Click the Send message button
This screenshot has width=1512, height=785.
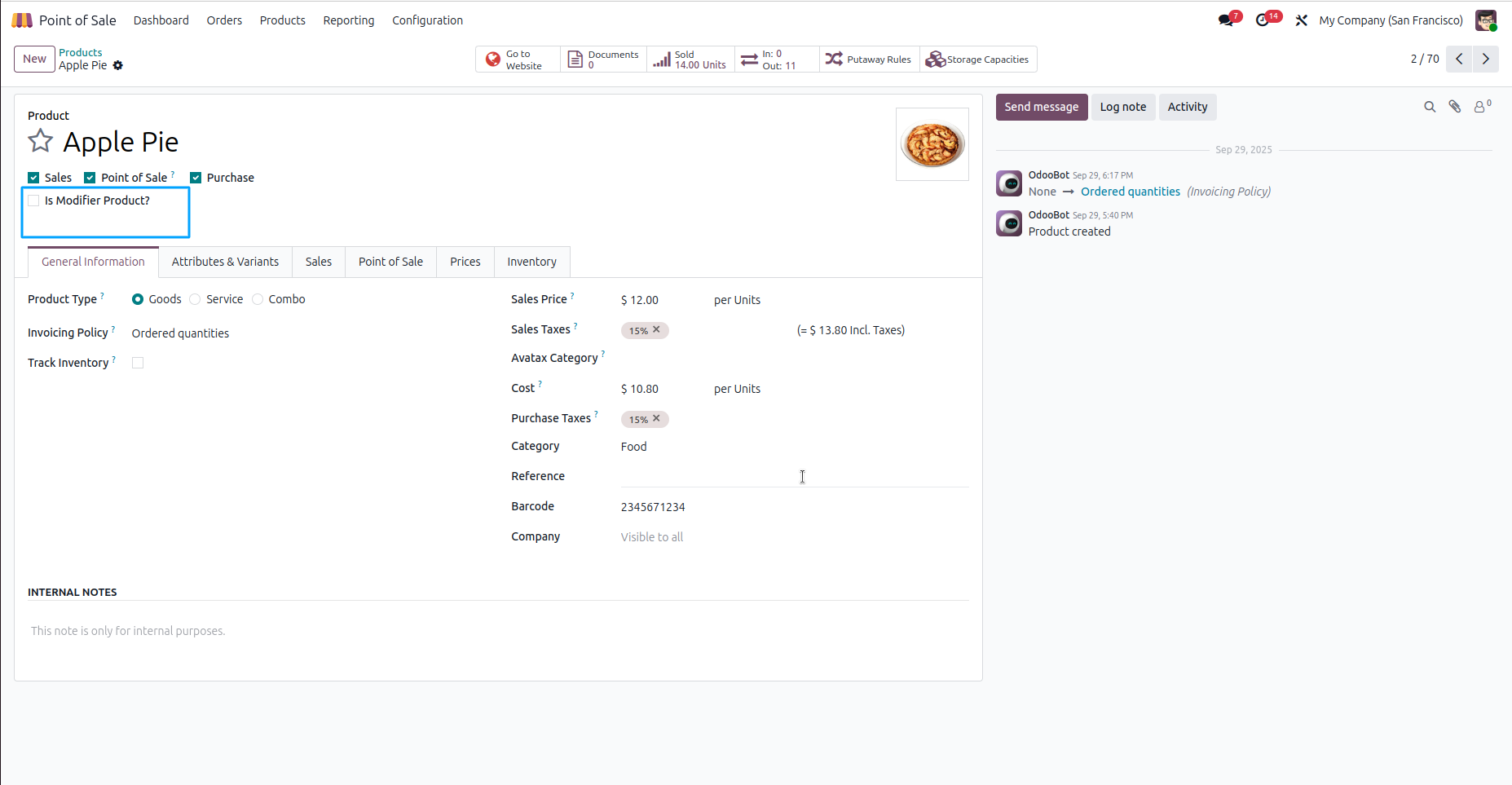click(x=1042, y=107)
